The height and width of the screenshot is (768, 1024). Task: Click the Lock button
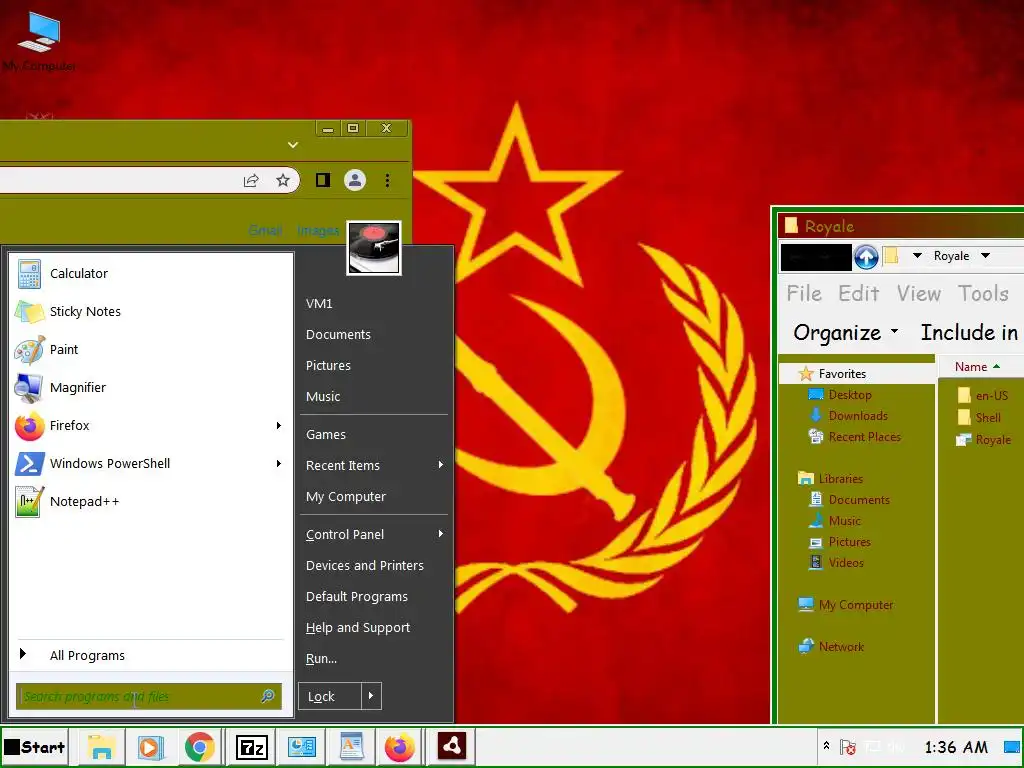tap(330, 696)
